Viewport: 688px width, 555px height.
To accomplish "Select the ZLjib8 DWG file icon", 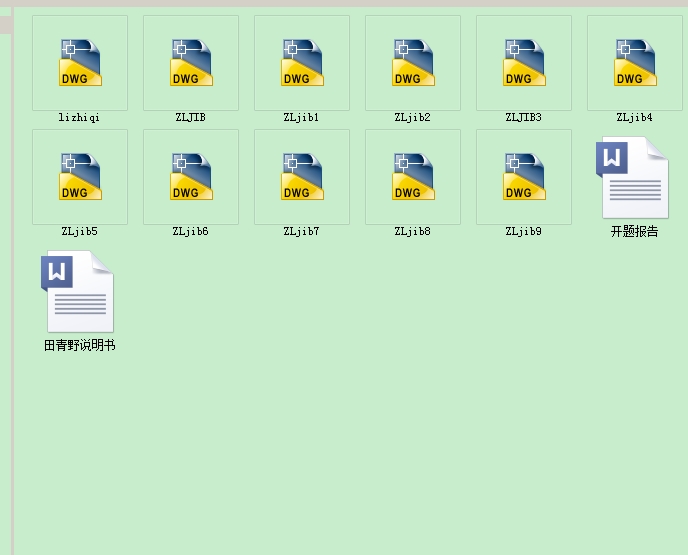I will coord(413,177).
